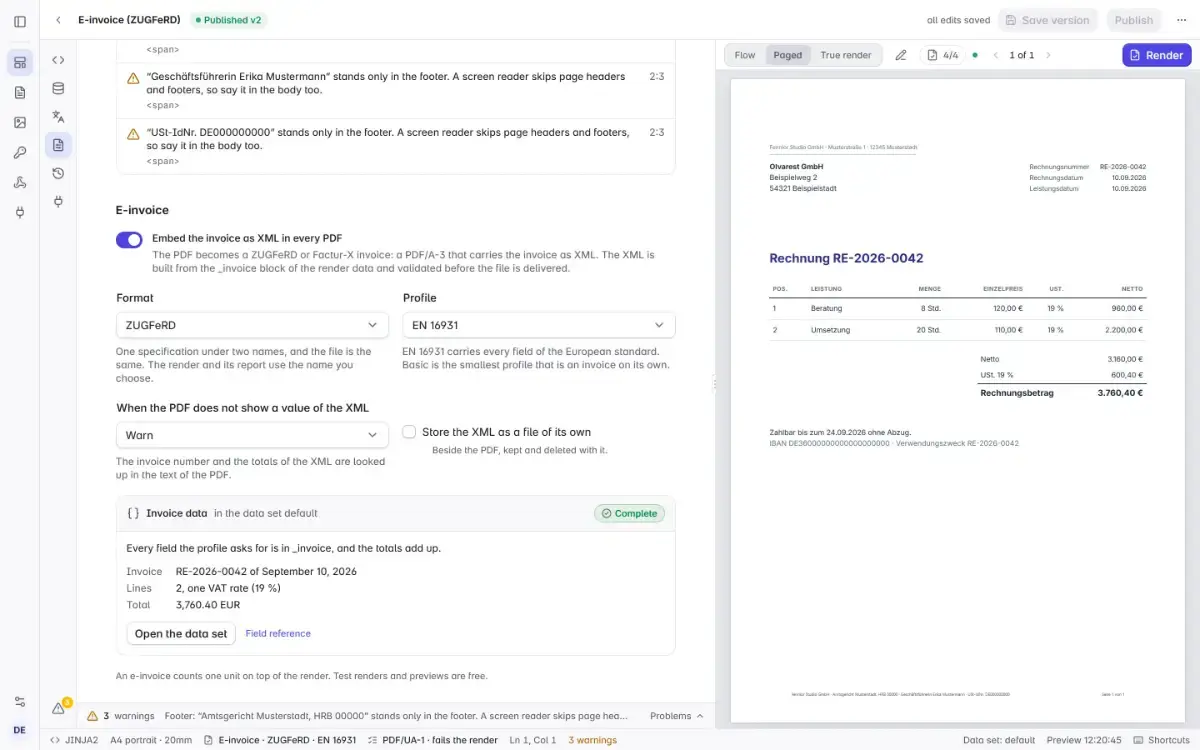Open the data set database icon

click(x=58, y=89)
